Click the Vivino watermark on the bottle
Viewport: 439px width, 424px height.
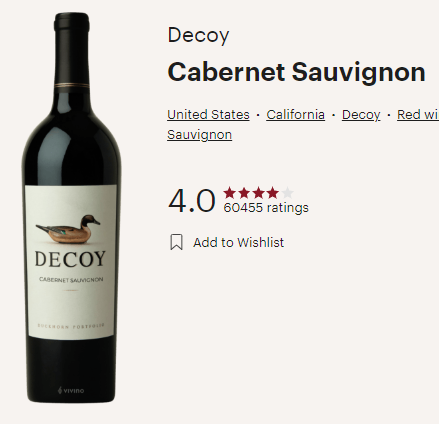click(x=71, y=390)
